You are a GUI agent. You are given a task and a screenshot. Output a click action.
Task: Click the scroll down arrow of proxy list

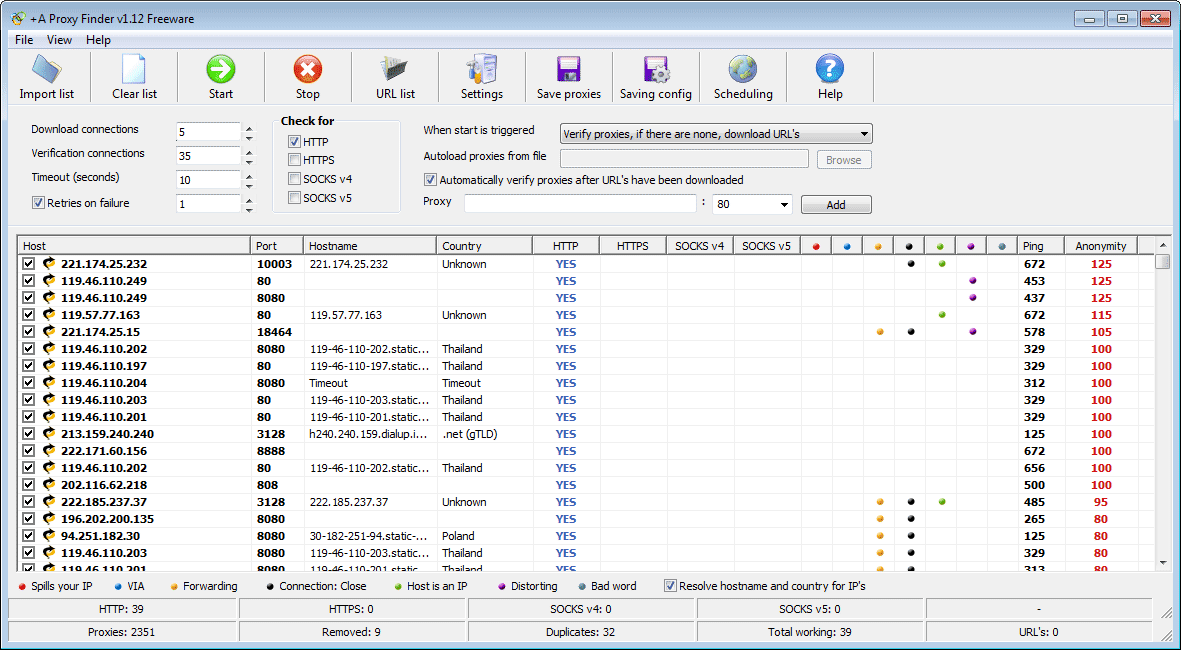pos(1163,562)
